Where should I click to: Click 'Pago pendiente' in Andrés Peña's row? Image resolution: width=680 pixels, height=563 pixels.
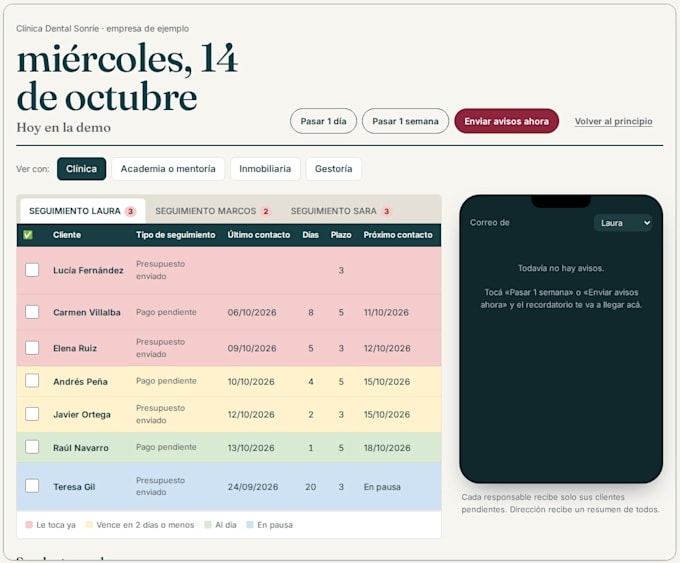point(166,381)
